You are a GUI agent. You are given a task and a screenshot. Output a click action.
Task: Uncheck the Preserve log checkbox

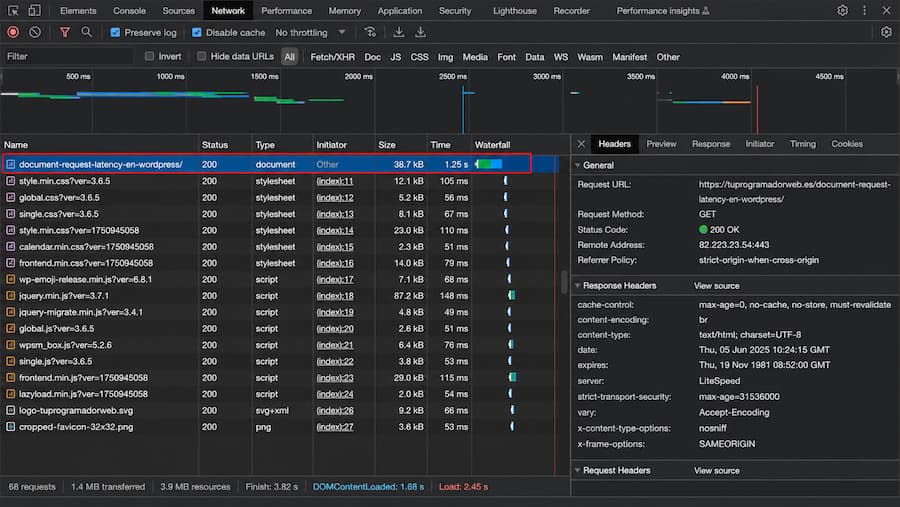pyautogui.click(x=115, y=33)
